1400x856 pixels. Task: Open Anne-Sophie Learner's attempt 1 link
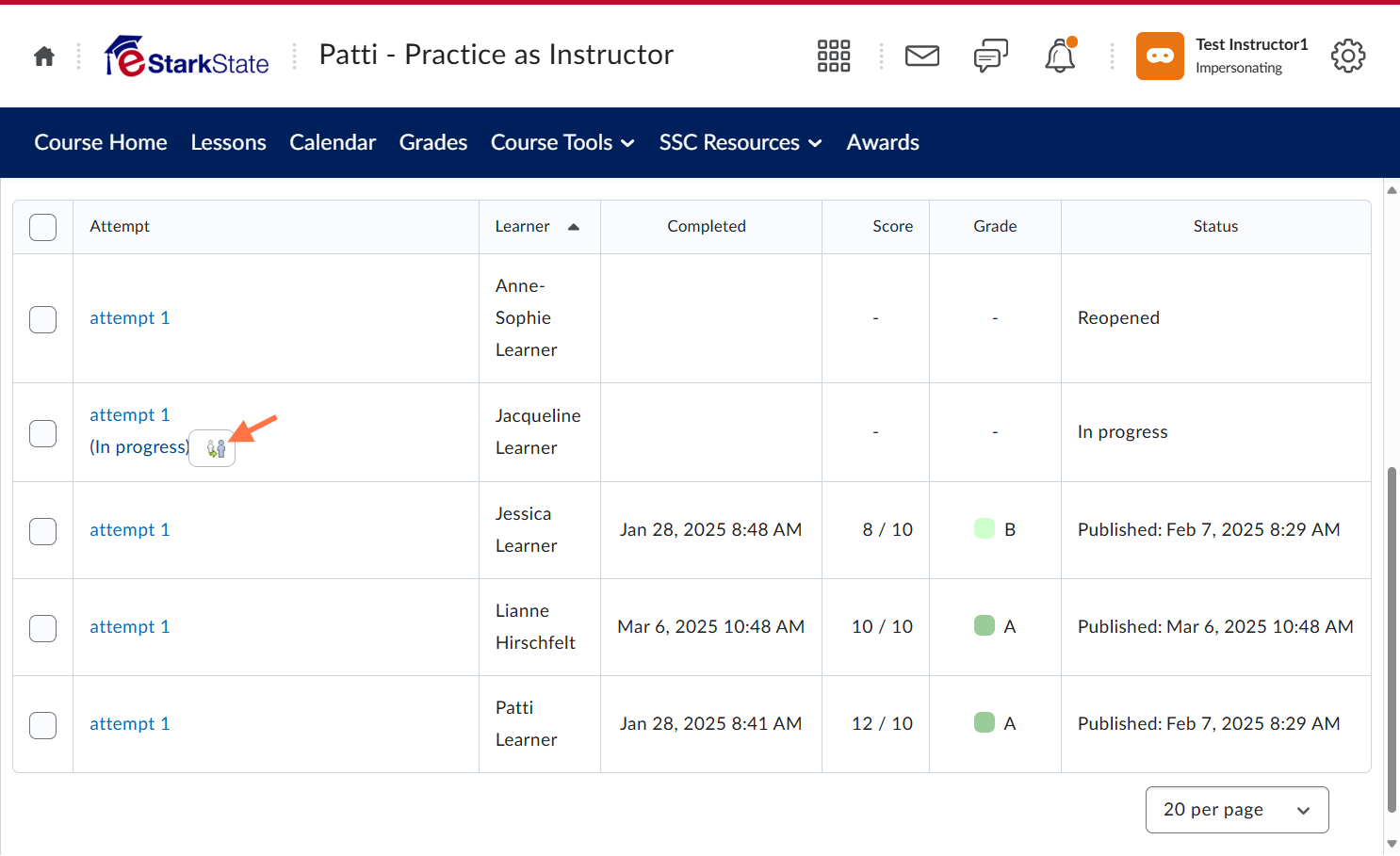(130, 318)
